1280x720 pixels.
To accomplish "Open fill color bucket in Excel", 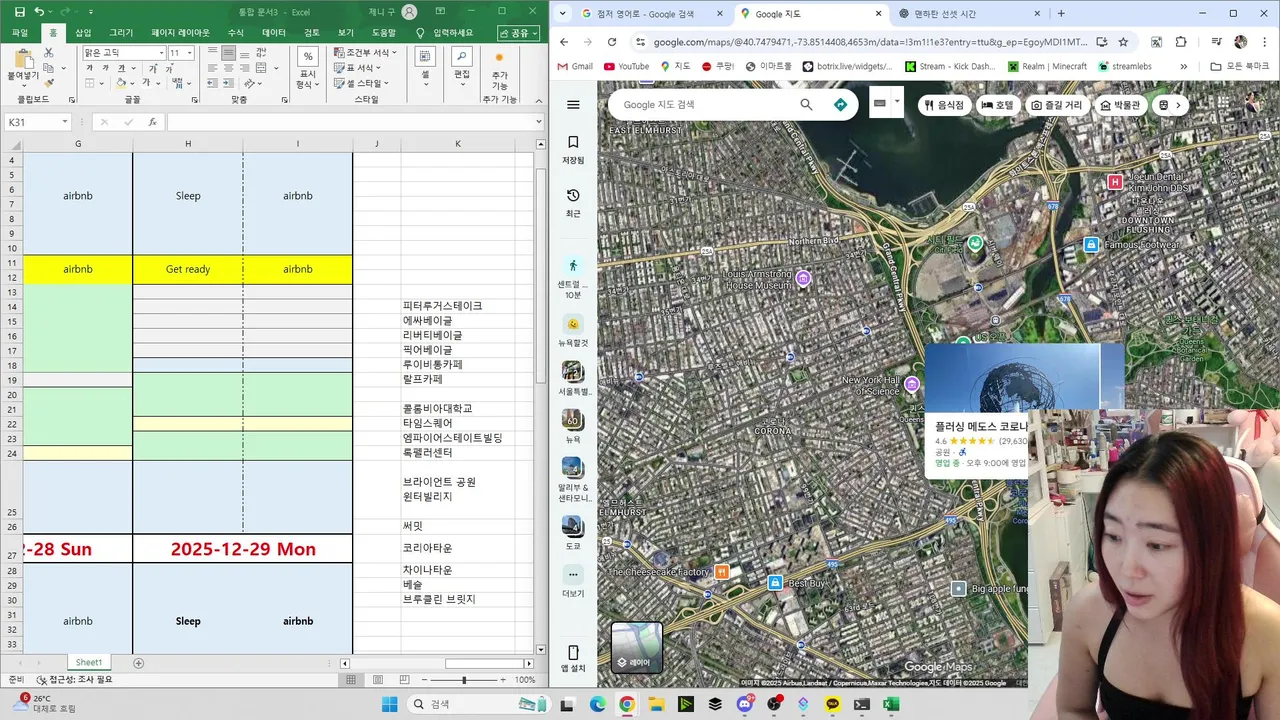I will pos(121,83).
